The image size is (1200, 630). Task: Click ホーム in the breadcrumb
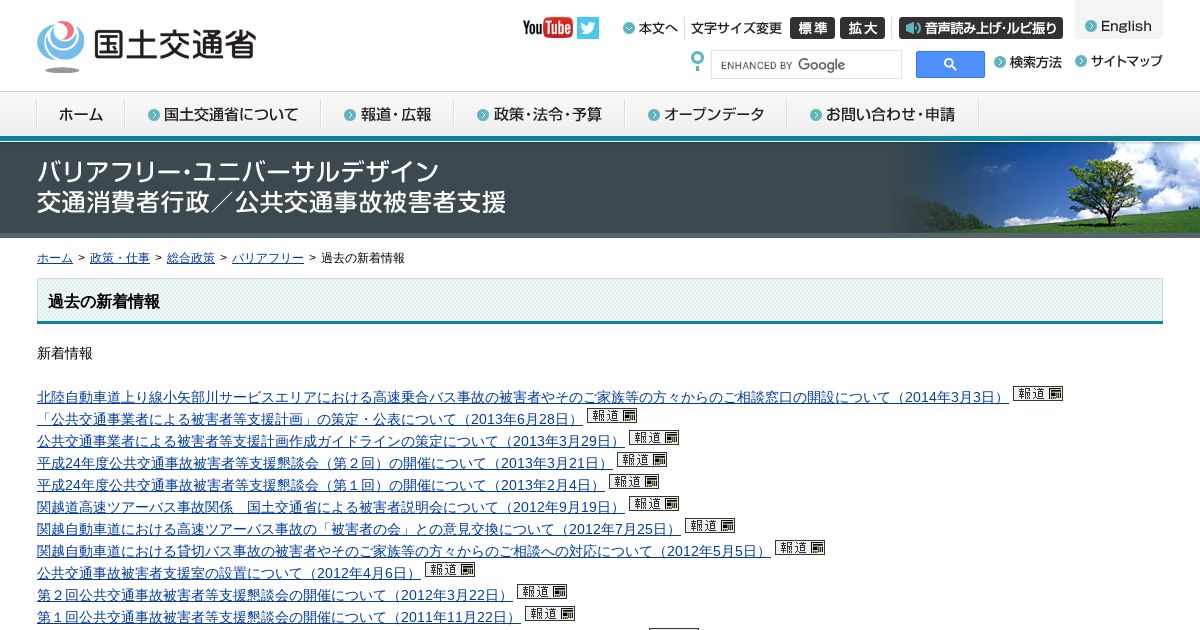click(x=55, y=258)
